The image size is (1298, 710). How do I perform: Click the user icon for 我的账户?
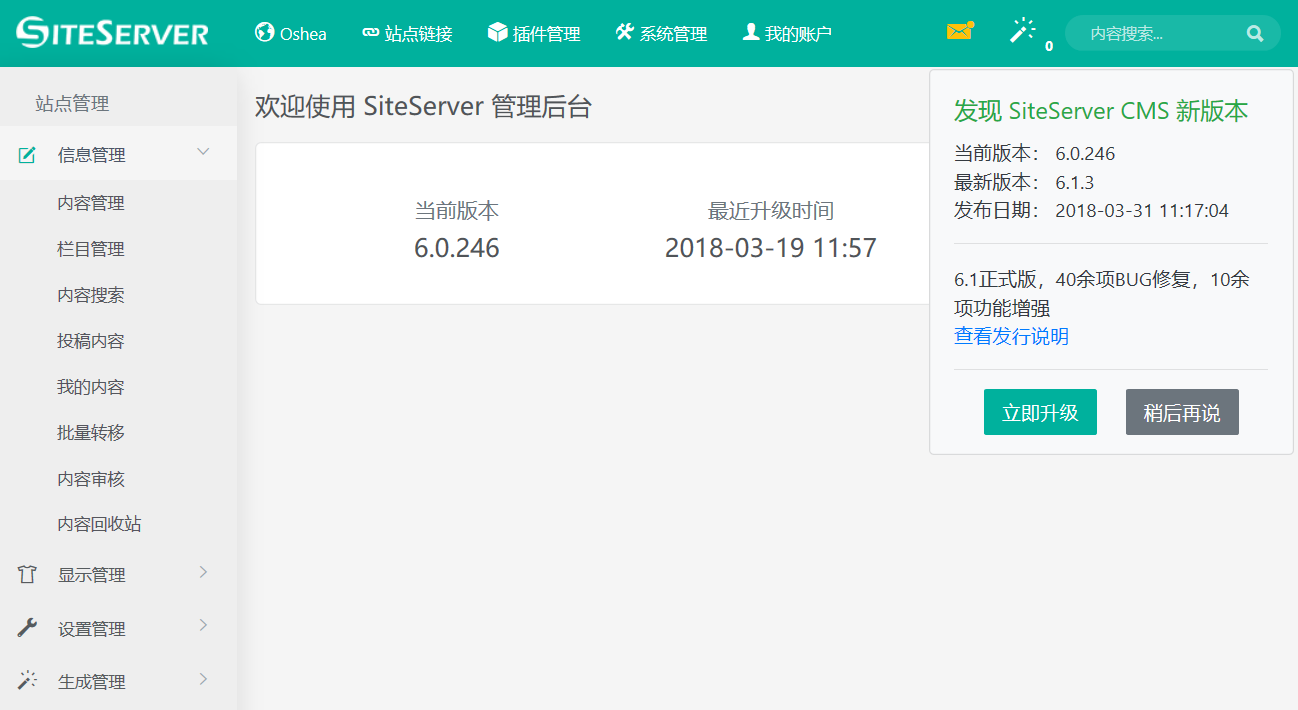tap(751, 32)
